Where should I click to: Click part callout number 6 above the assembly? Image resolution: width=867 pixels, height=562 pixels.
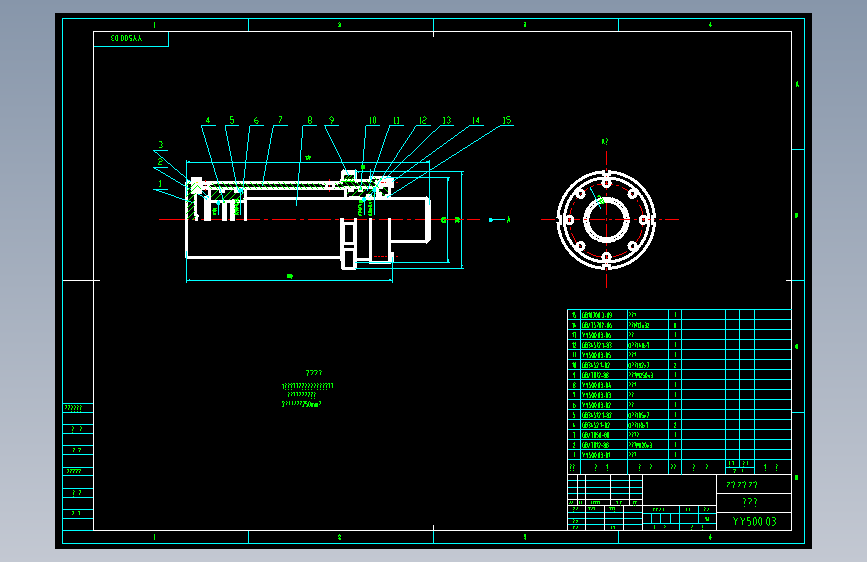click(256, 120)
